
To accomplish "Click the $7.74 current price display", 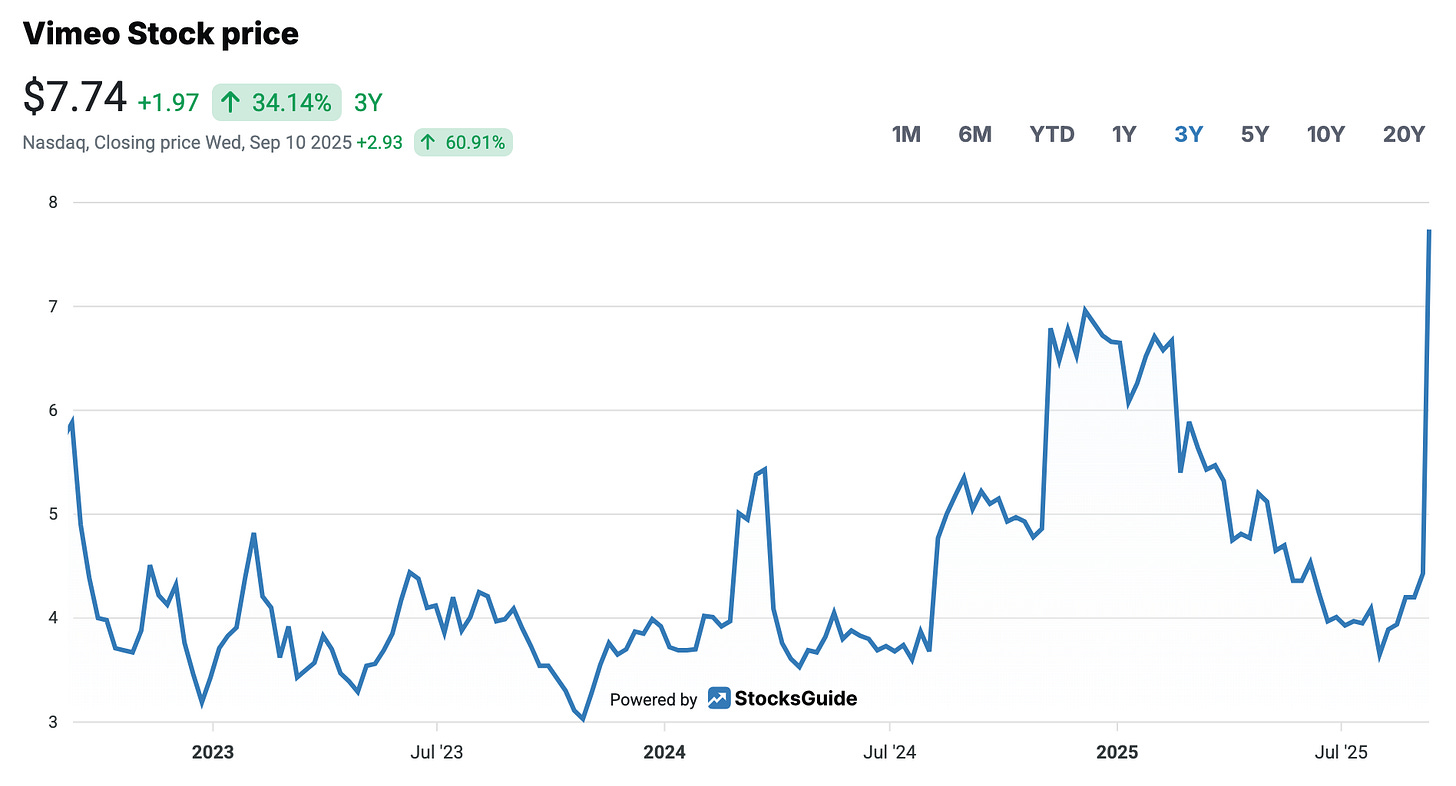I will 73,97.
